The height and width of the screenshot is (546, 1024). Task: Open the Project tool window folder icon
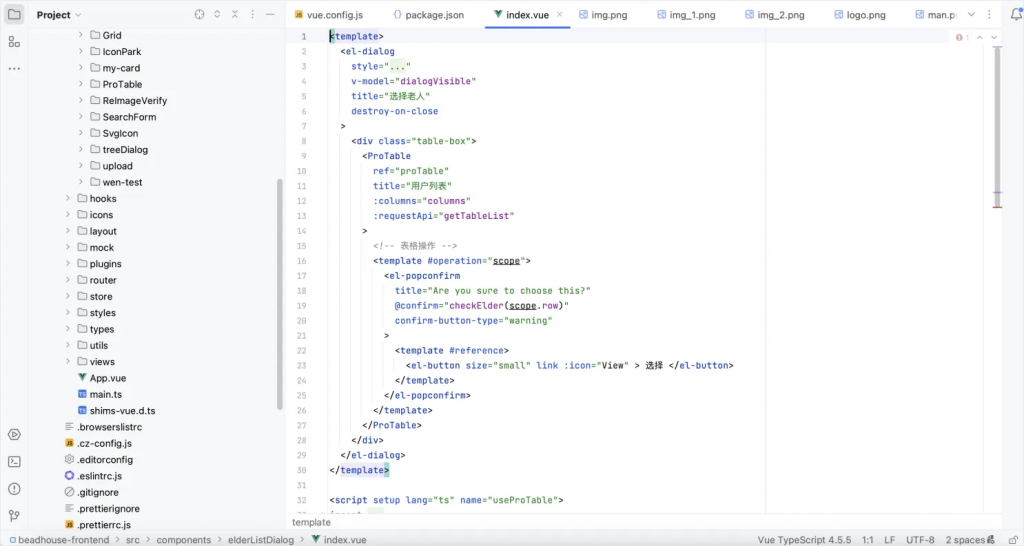pos(14,15)
